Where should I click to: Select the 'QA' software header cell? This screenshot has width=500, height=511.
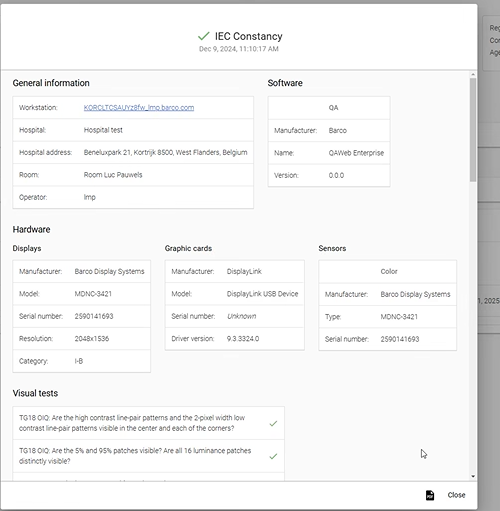coord(333,108)
